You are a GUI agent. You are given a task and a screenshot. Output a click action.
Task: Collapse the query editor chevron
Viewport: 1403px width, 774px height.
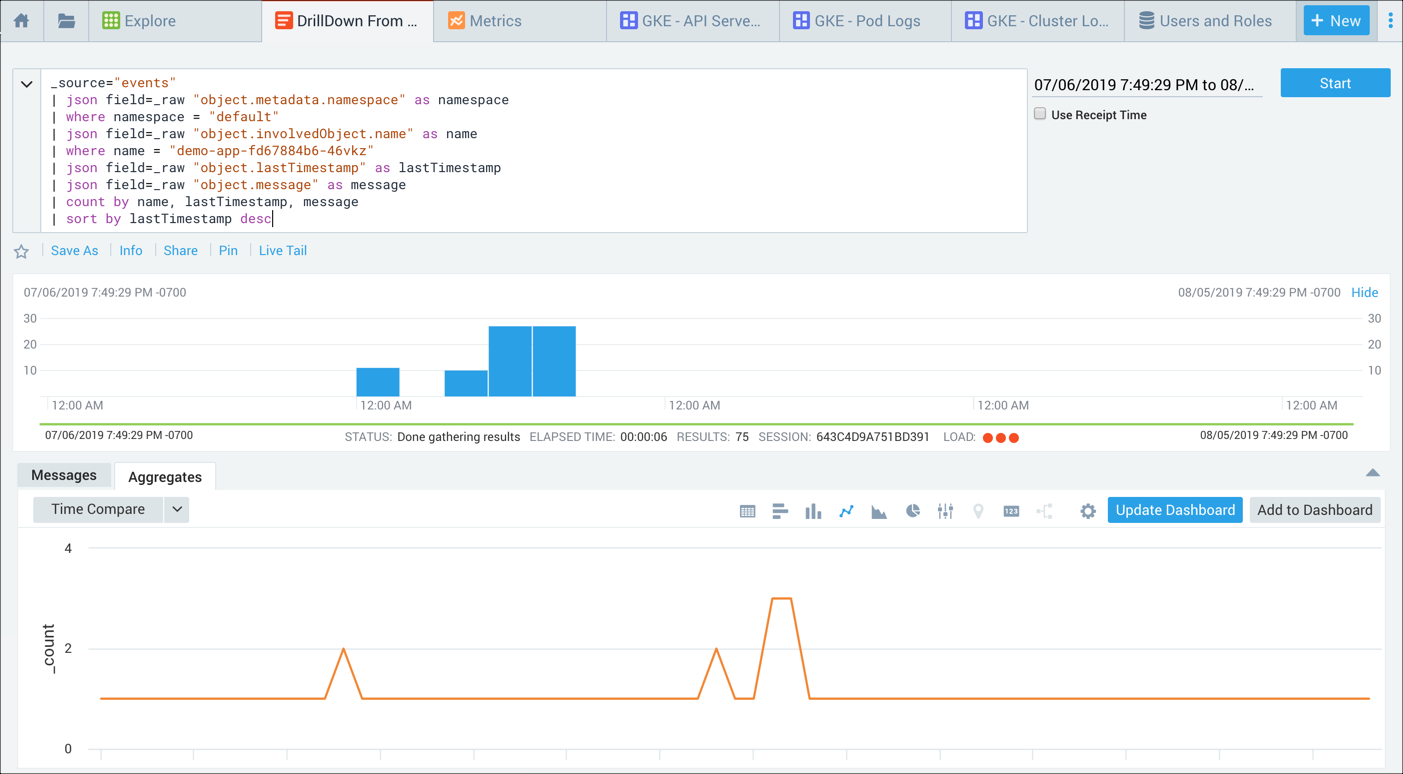[27, 85]
